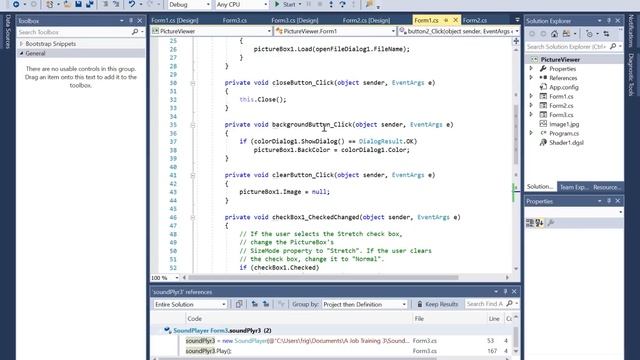This screenshot has width=640, height=360.
Task: Click the Copy icon in references panel
Action: [x=239, y=304]
